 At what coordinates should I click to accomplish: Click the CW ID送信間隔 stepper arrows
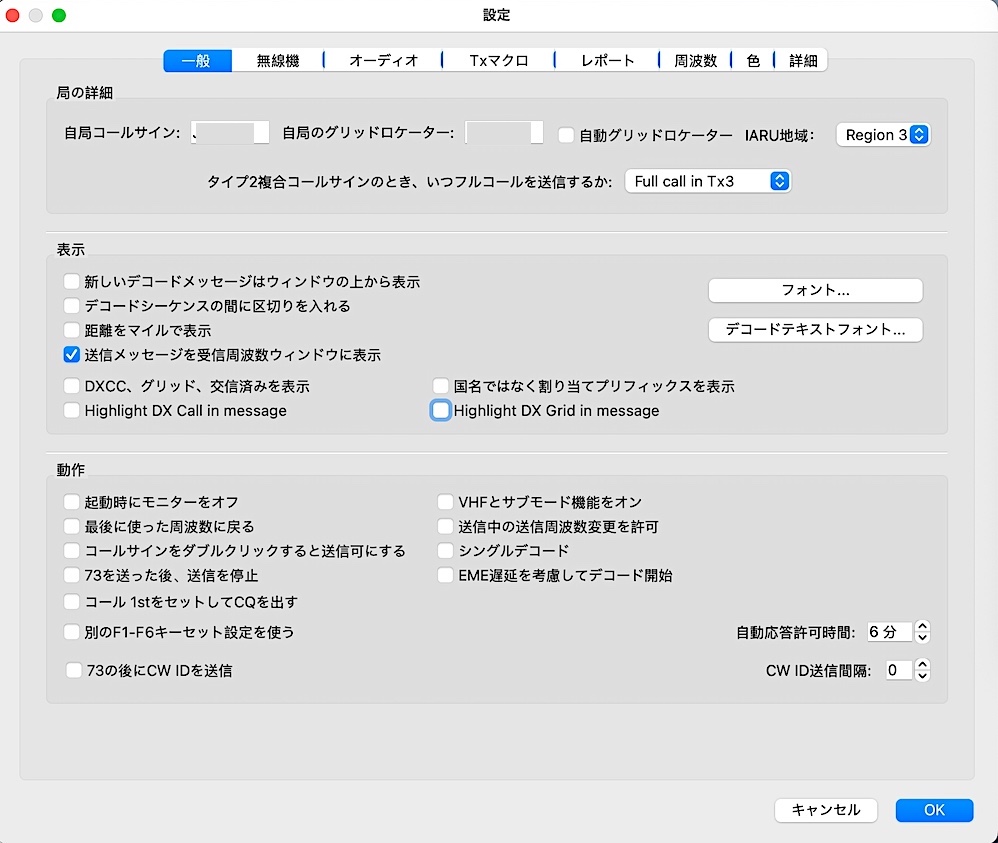tap(923, 671)
